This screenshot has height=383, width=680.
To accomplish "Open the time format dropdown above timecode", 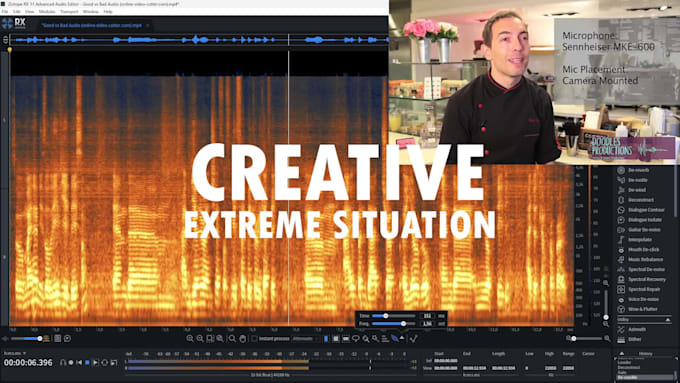I will pos(15,354).
